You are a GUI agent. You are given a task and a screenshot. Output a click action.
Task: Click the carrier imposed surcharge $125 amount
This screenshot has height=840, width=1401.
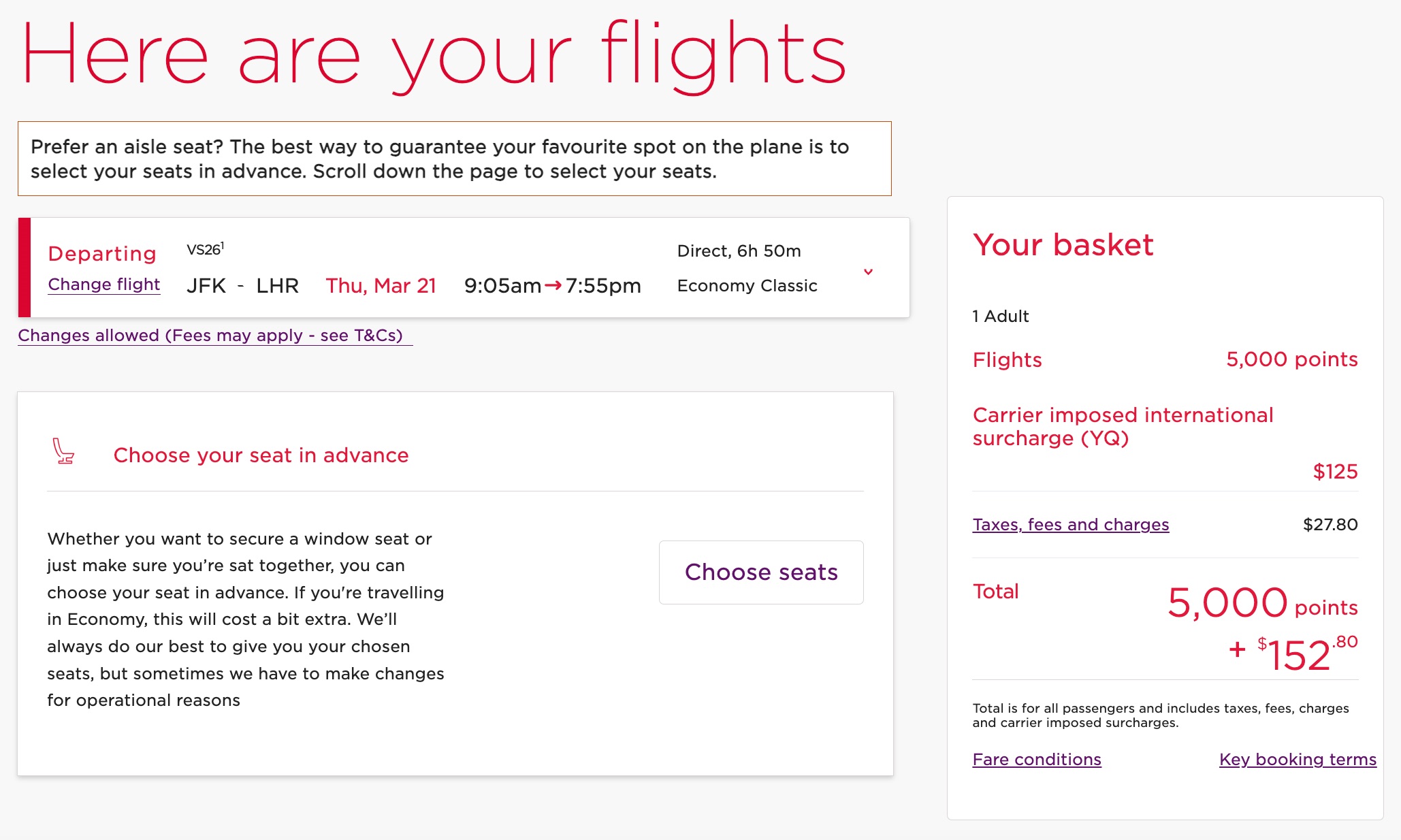[1334, 471]
